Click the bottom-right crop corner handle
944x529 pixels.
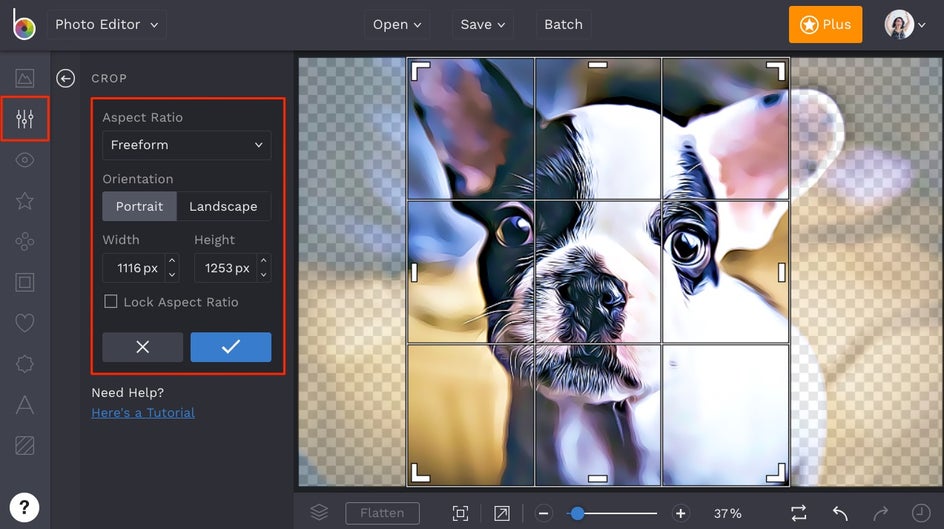[777, 473]
